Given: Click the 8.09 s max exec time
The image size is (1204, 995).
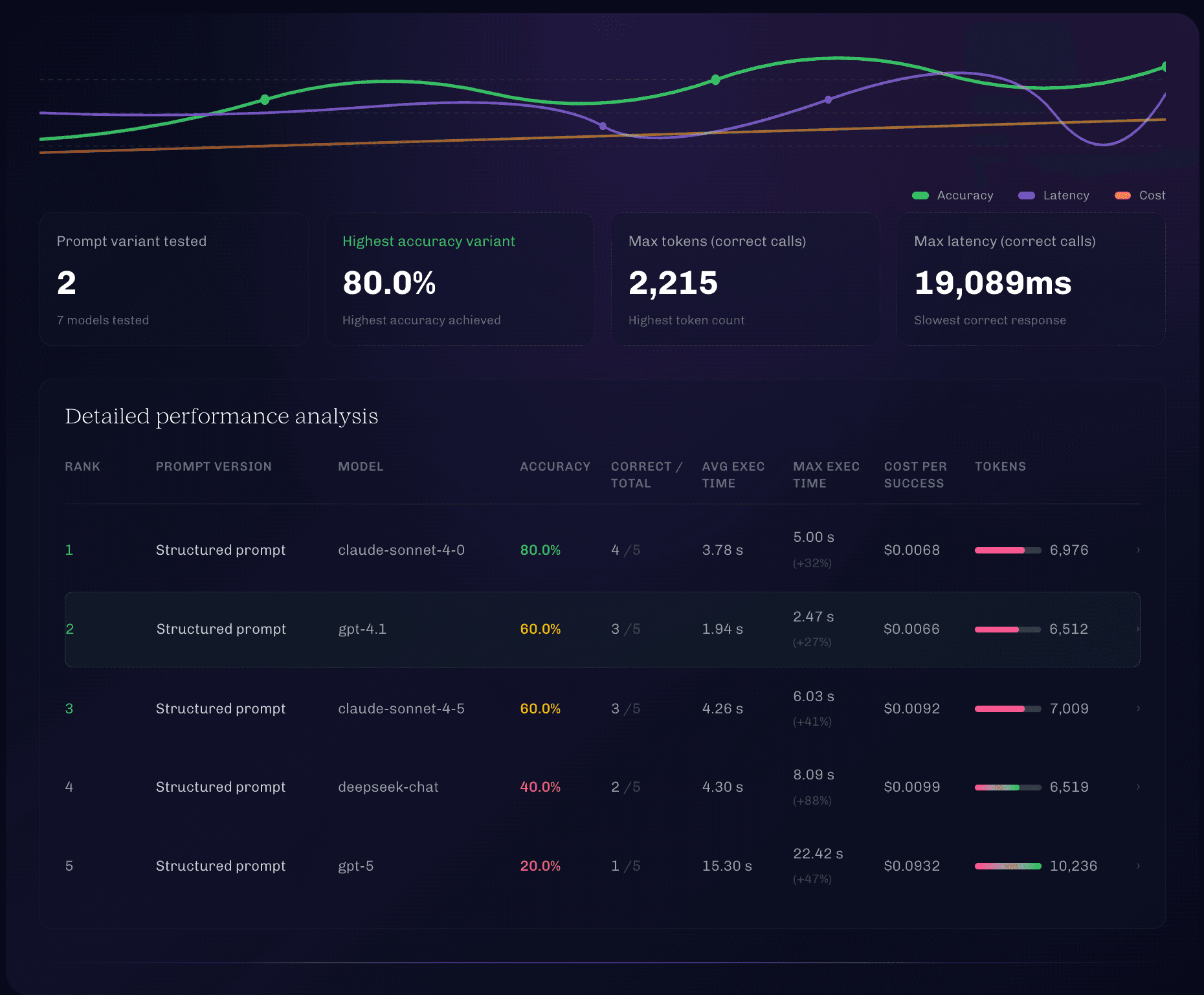Looking at the screenshot, I should 814,775.
